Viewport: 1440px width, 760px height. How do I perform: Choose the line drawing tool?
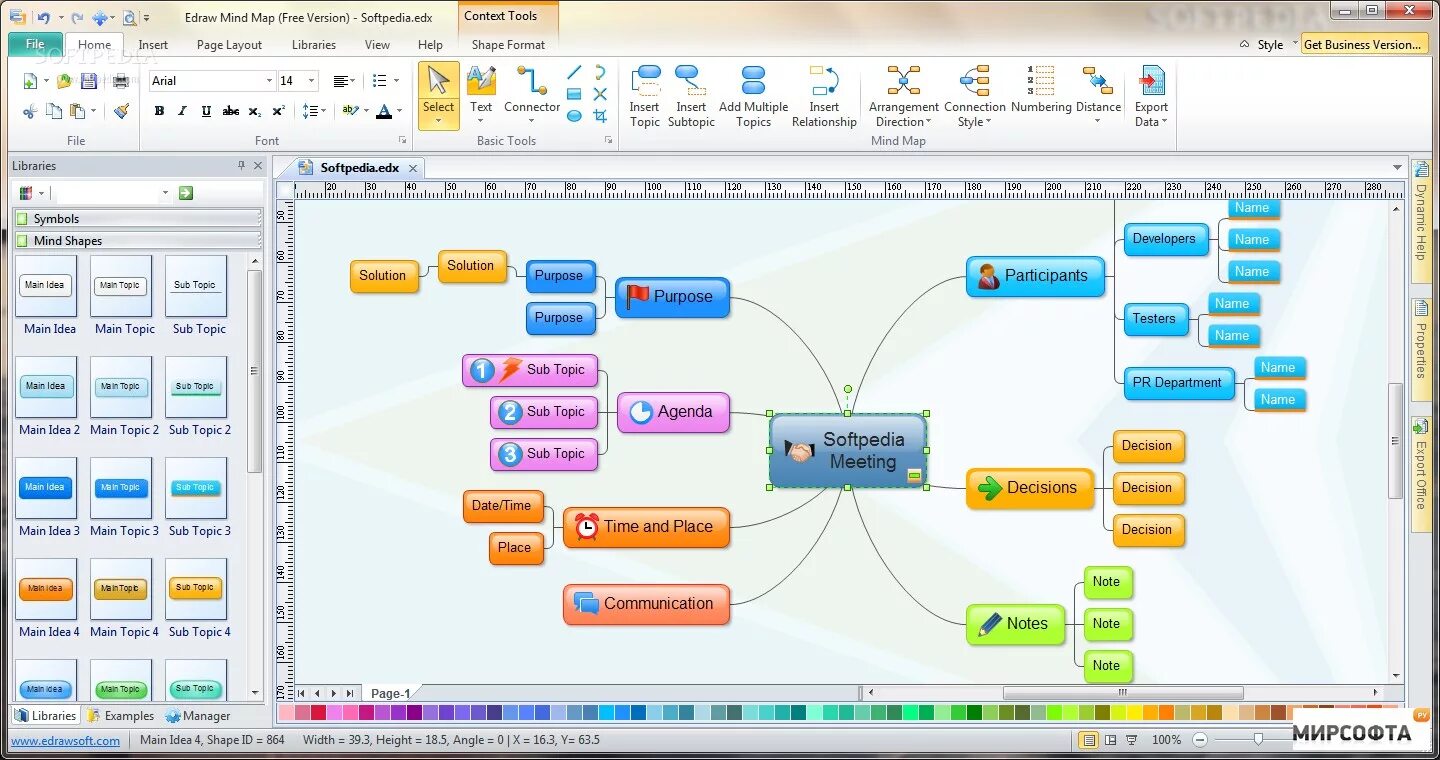pos(574,72)
